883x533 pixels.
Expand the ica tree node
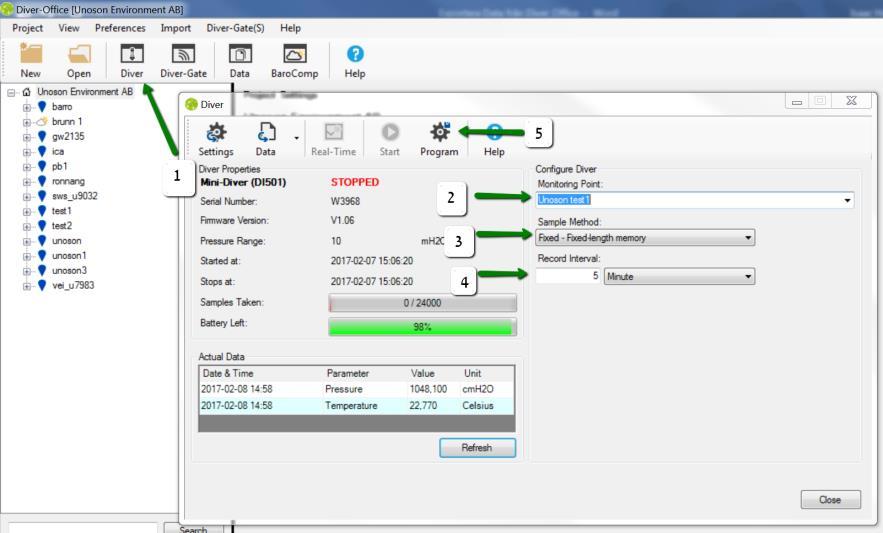coord(26,152)
